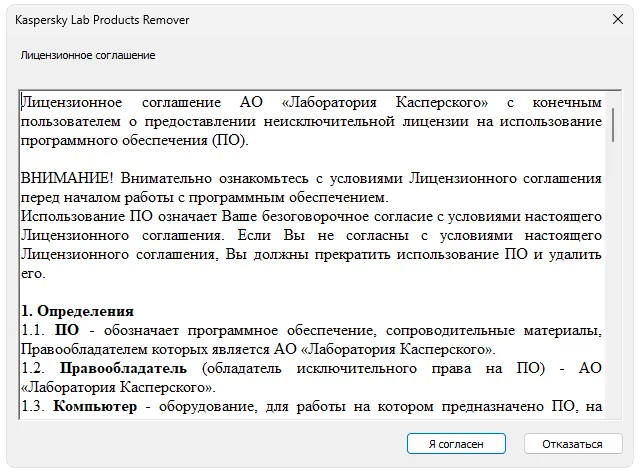
Task: Click the 'Лицензионное соглашение' label above the text box
Action: 88,55
